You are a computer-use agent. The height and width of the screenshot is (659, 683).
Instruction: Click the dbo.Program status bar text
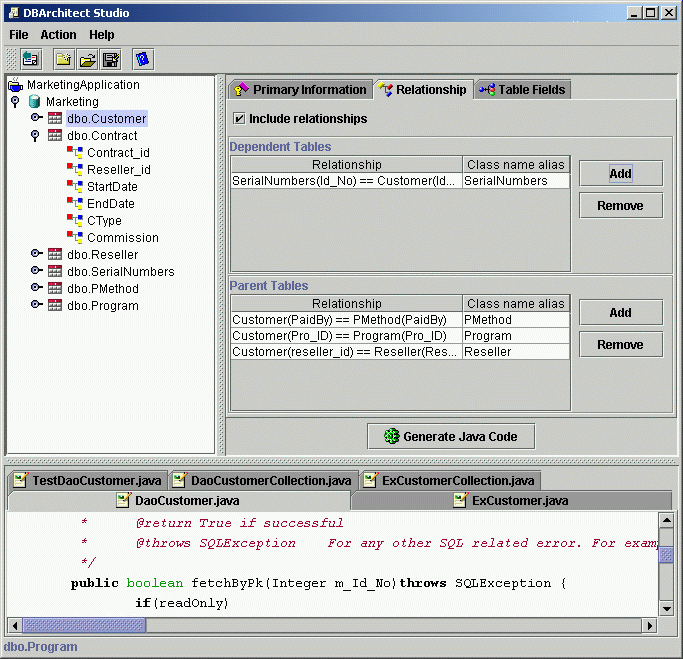pyautogui.click(x=41, y=647)
